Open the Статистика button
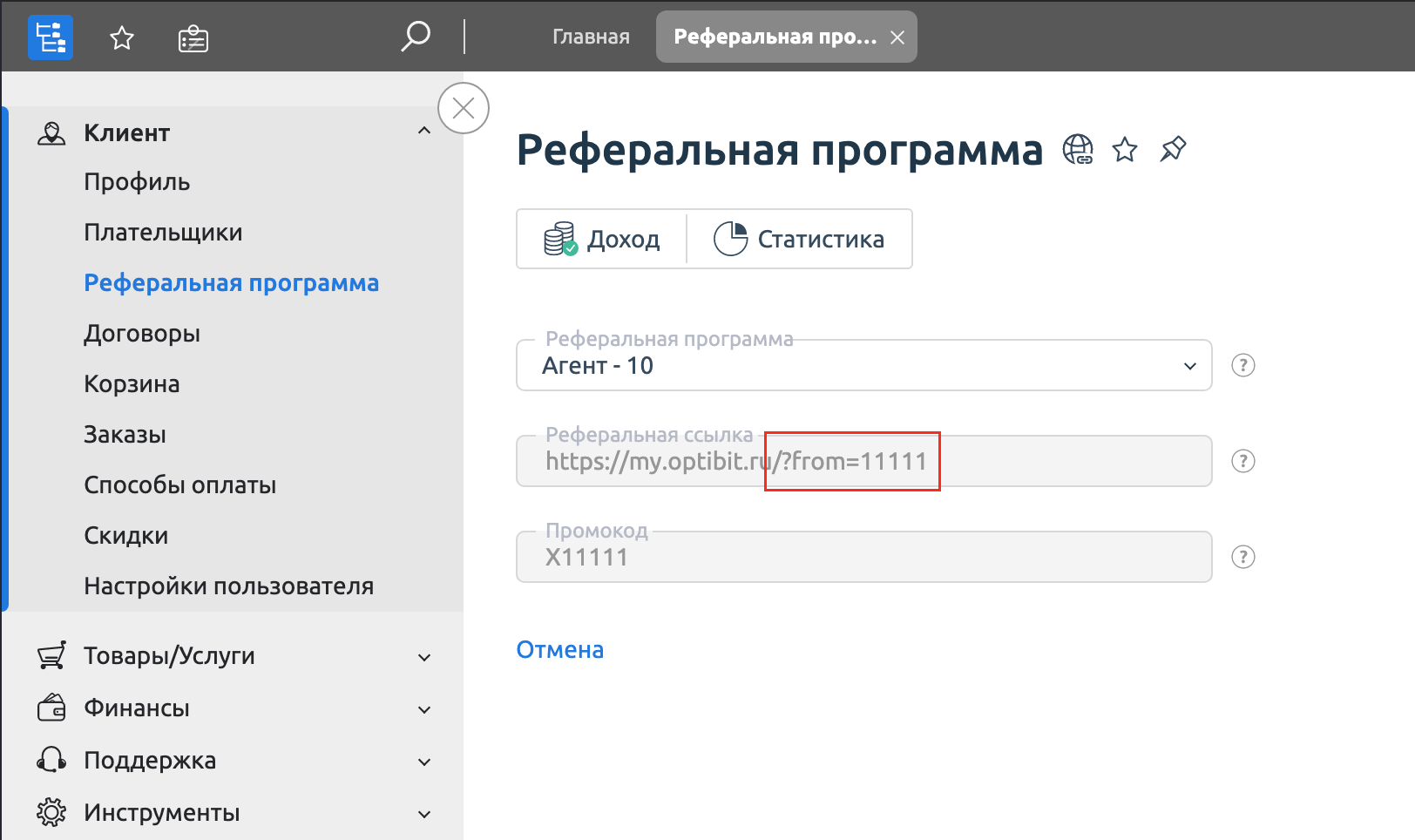This screenshot has height=840, width=1415. [x=800, y=239]
